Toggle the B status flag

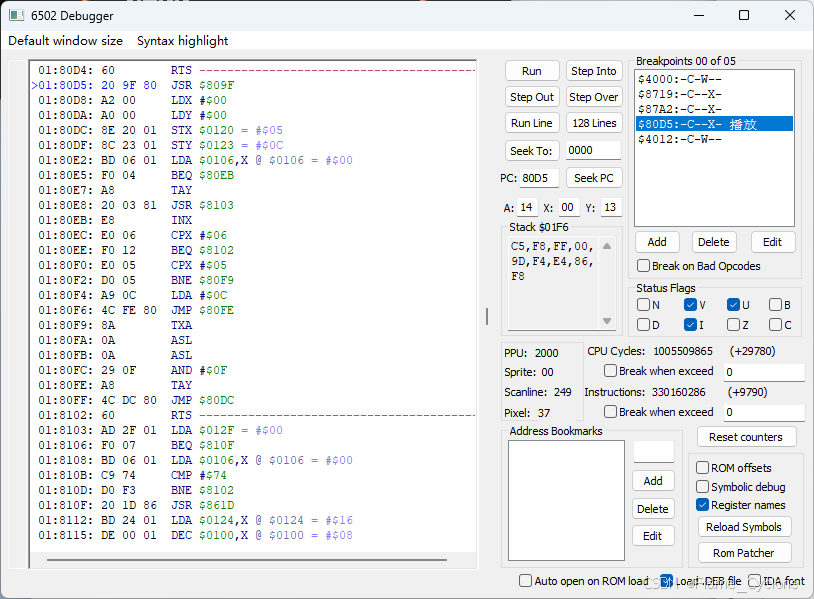776,305
